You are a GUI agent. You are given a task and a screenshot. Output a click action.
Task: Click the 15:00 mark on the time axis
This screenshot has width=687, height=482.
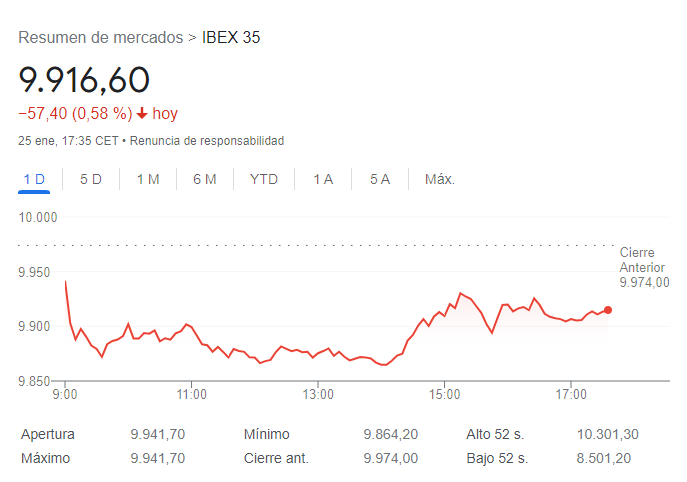pyautogui.click(x=444, y=394)
